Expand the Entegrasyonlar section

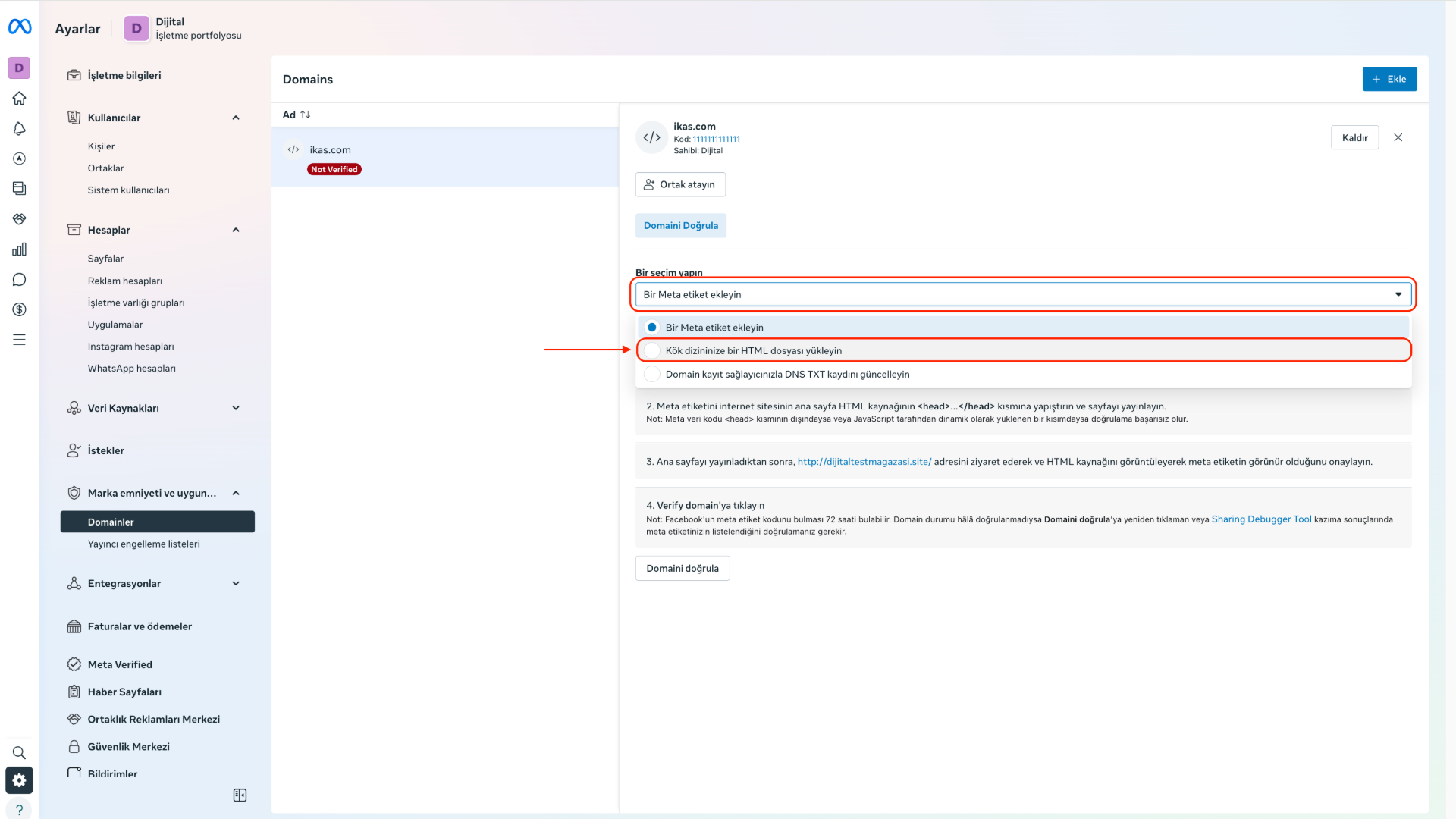pos(236,583)
